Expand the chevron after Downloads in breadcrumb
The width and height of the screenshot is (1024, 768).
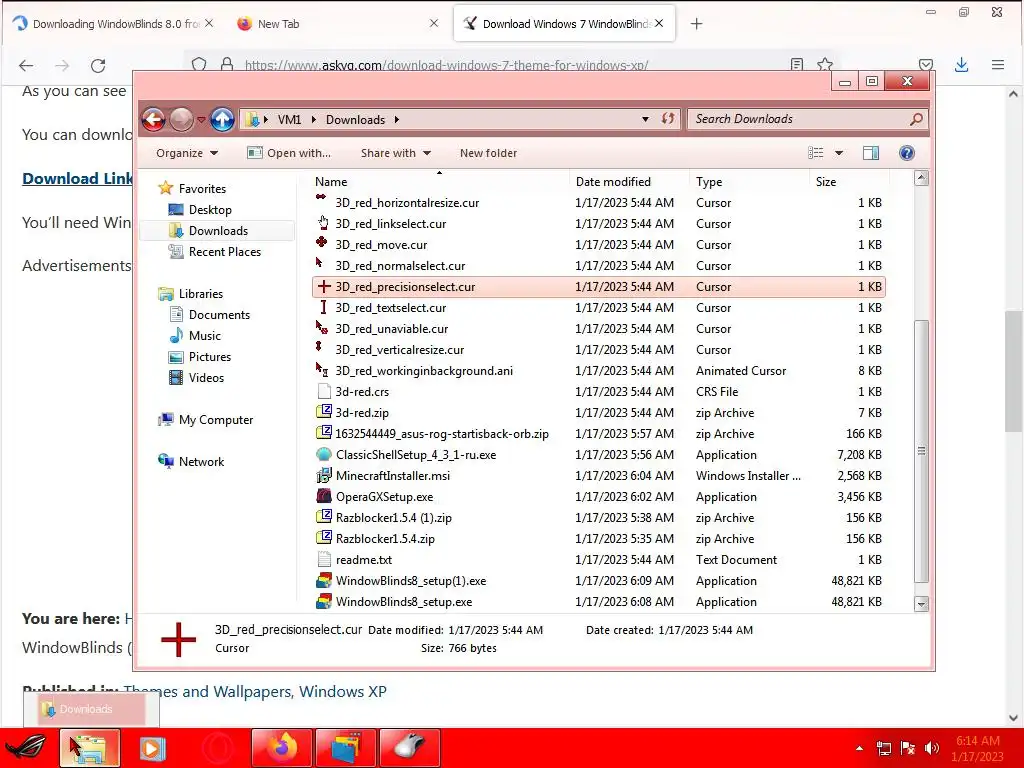tap(396, 120)
